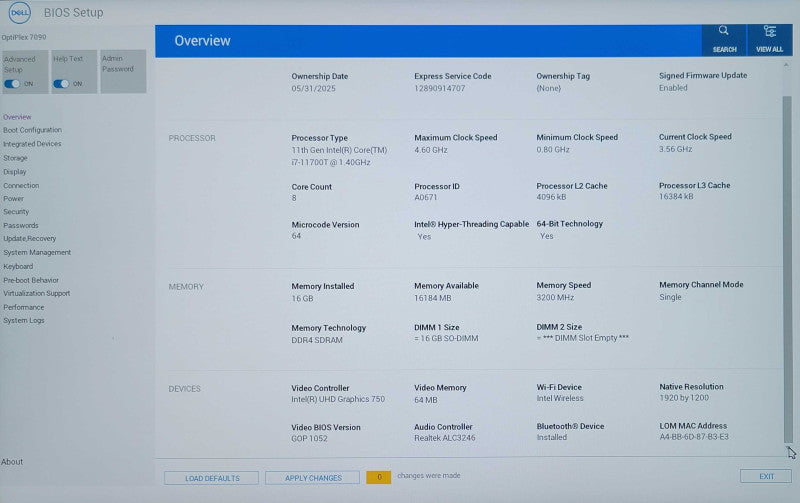Select Keyboard in the sidebar
The height and width of the screenshot is (503, 800).
[x=18, y=266]
